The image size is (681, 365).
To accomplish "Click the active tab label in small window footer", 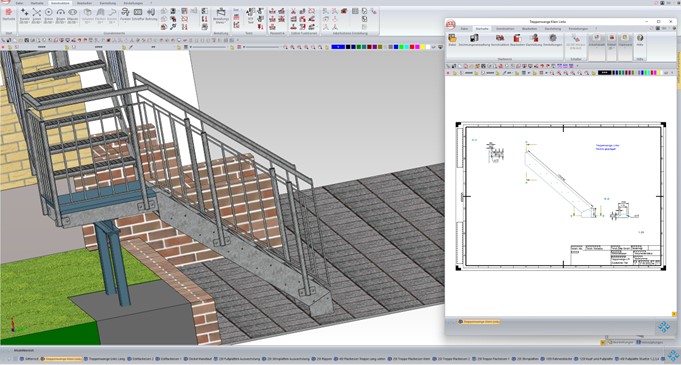I will pos(479,322).
